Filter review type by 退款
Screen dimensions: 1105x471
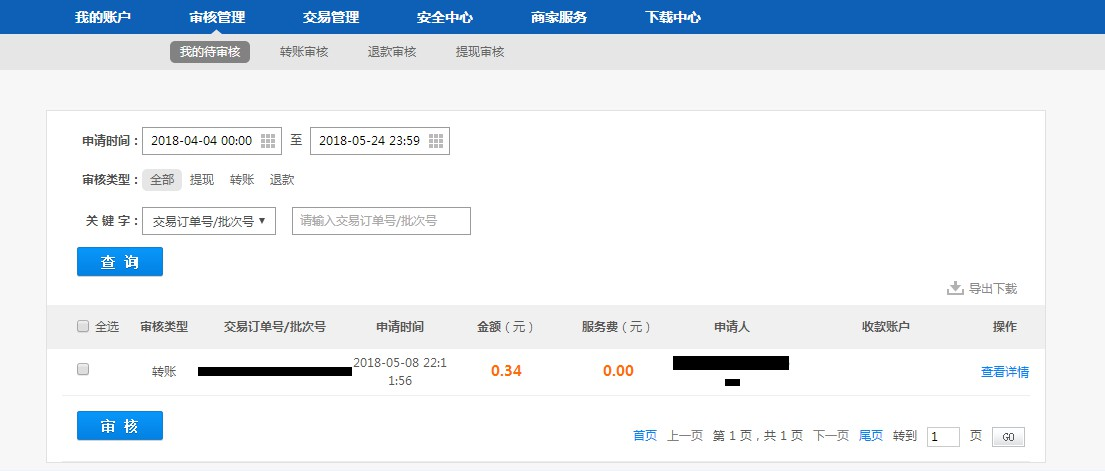click(282, 180)
